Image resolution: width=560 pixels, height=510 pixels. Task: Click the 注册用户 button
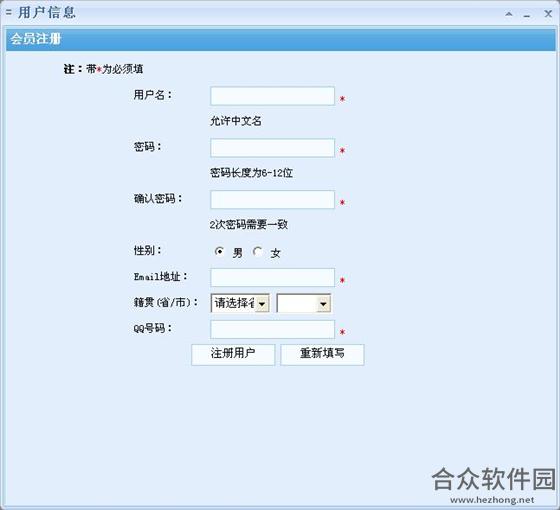pyautogui.click(x=233, y=354)
